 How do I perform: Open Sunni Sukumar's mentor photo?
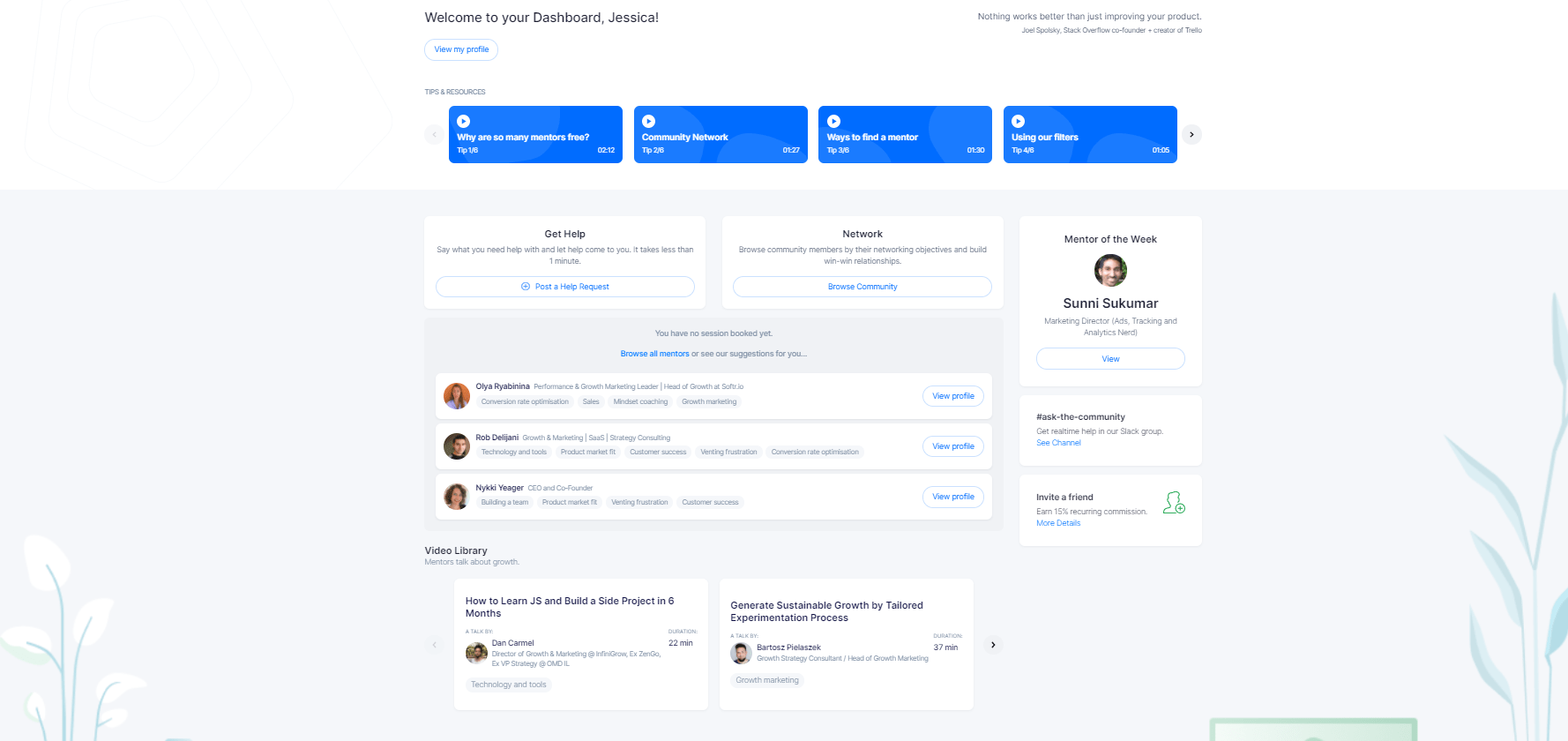1110,270
